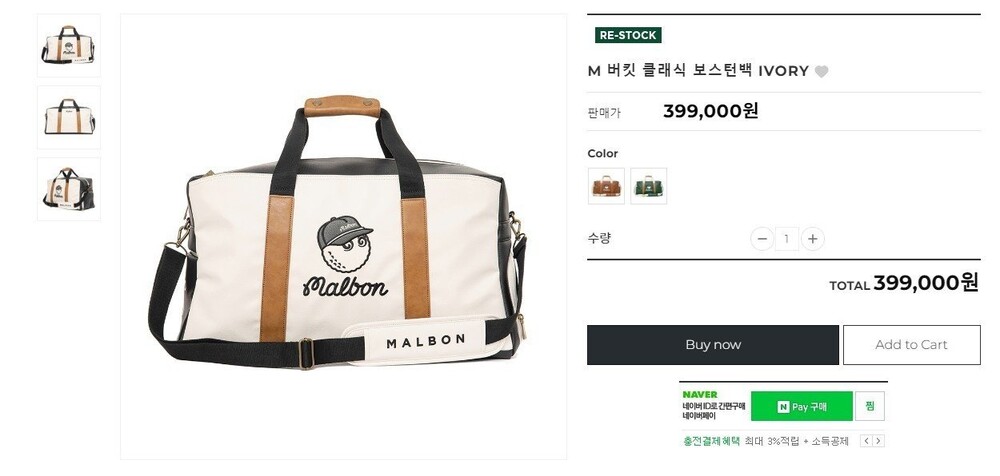The height and width of the screenshot is (476, 1000).
Task: Click the heart wishlist icon beside product title
Action: [821, 71]
